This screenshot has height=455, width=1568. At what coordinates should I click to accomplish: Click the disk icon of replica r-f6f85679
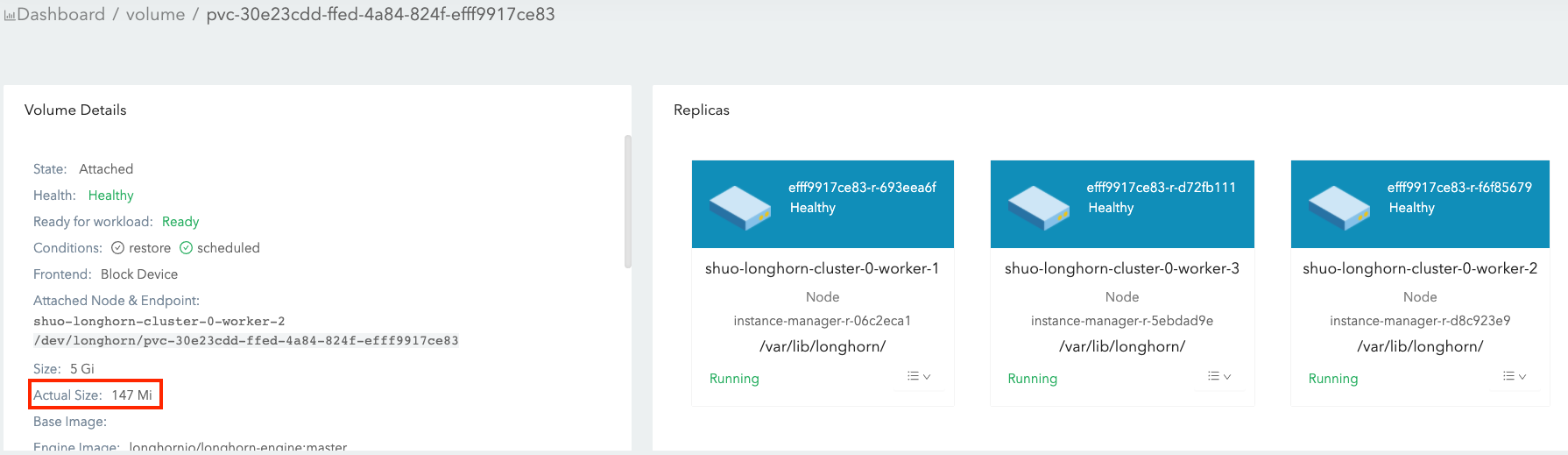(1338, 207)
